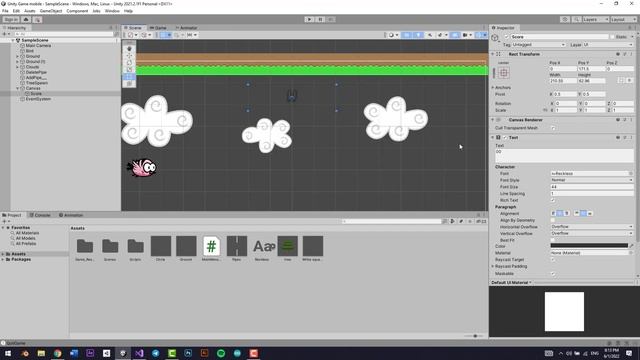This screenshot has width=640, height=360.
Task: Toggle the Maskable checkbox
Action: [553, 274]
